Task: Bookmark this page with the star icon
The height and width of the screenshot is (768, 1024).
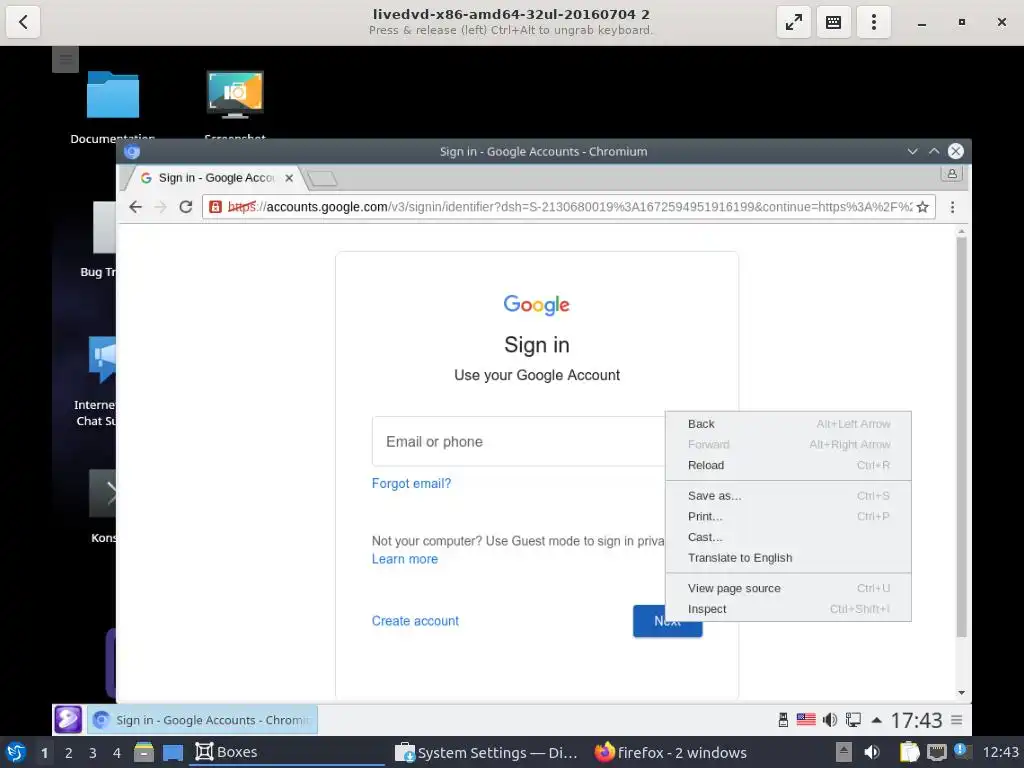Action: [x=922, y=207]
